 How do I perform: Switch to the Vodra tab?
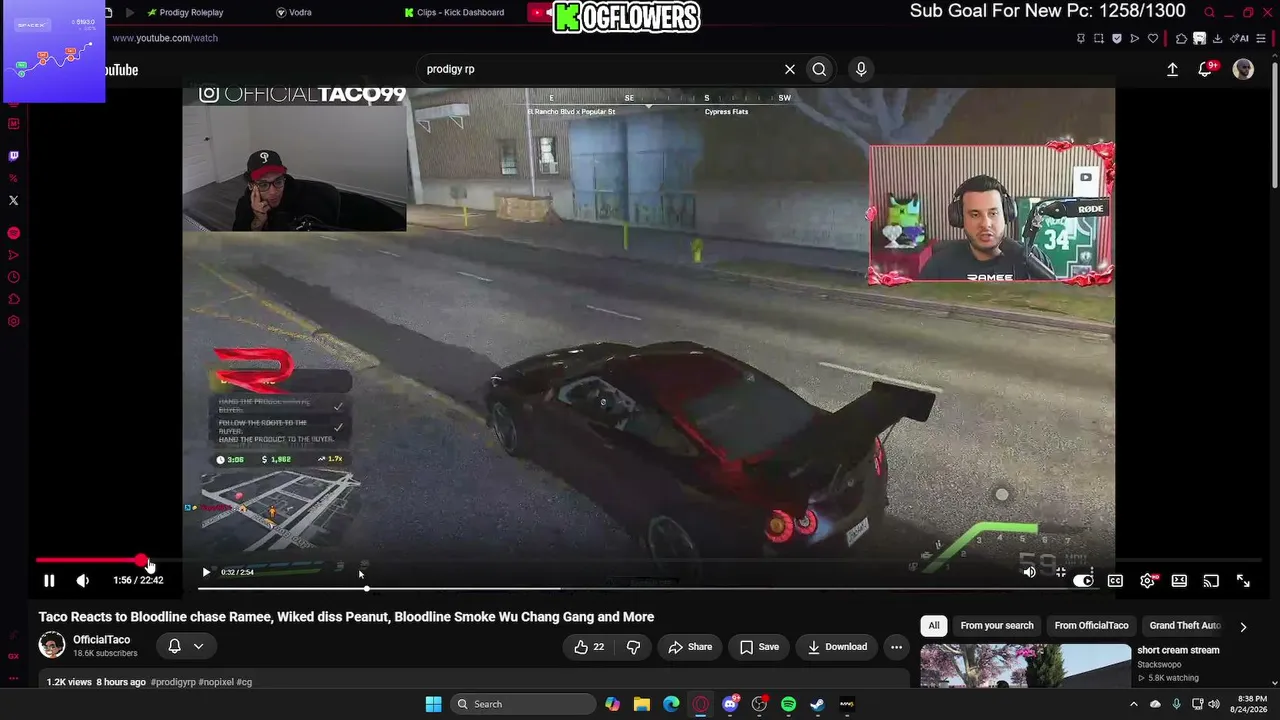tap(294, 12)
